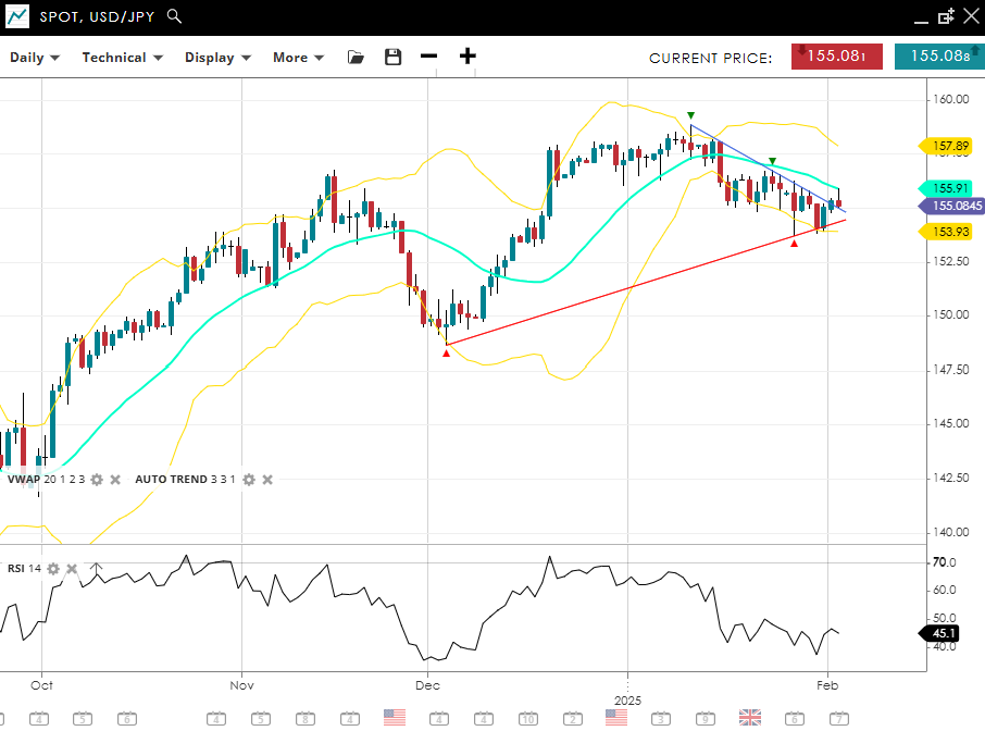Open saved chart with the folder icon

pos(356,57)
